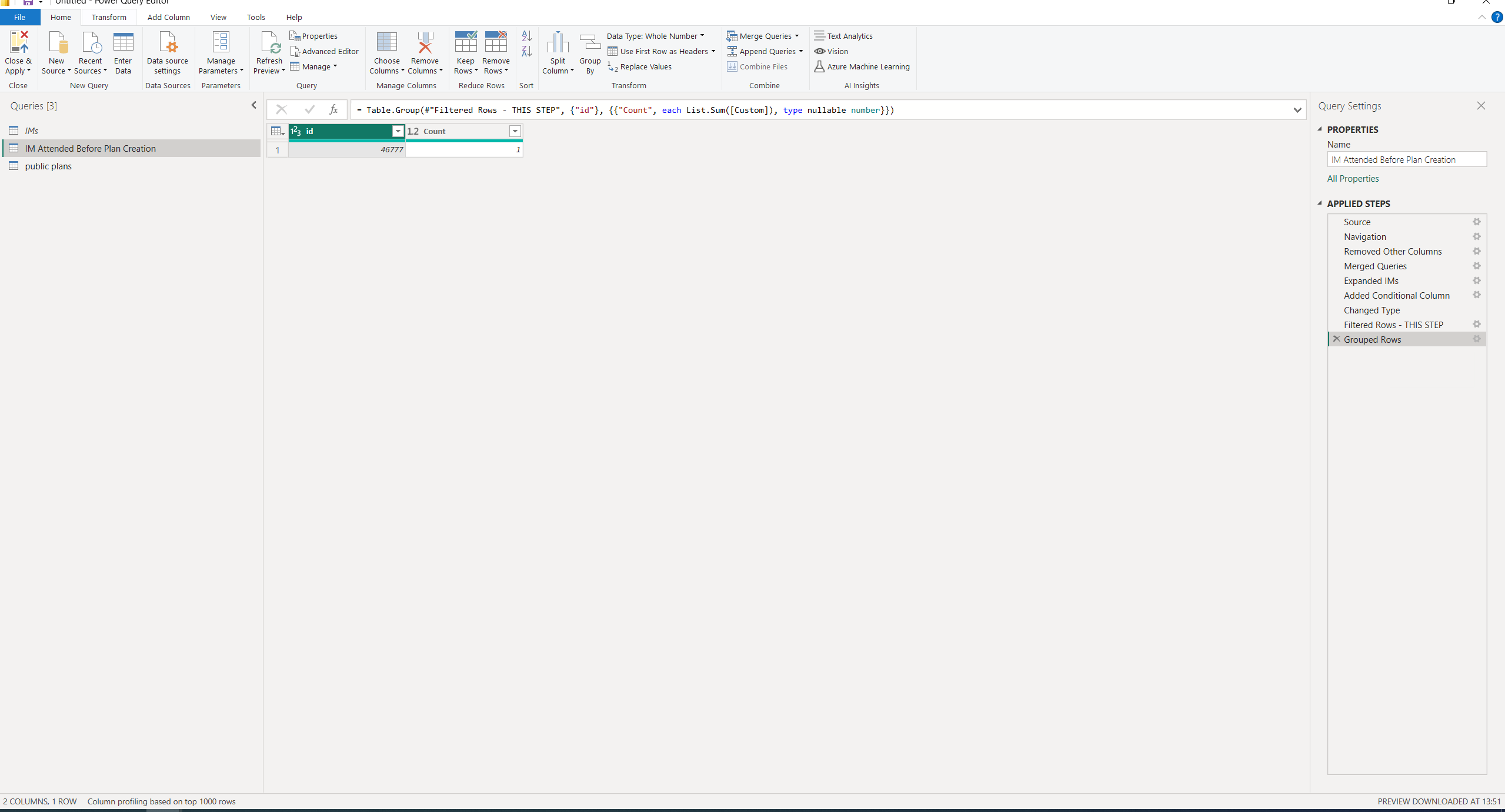1505x812 pixels.
Task: Click the Close & Apply icon
Action: 18,42
